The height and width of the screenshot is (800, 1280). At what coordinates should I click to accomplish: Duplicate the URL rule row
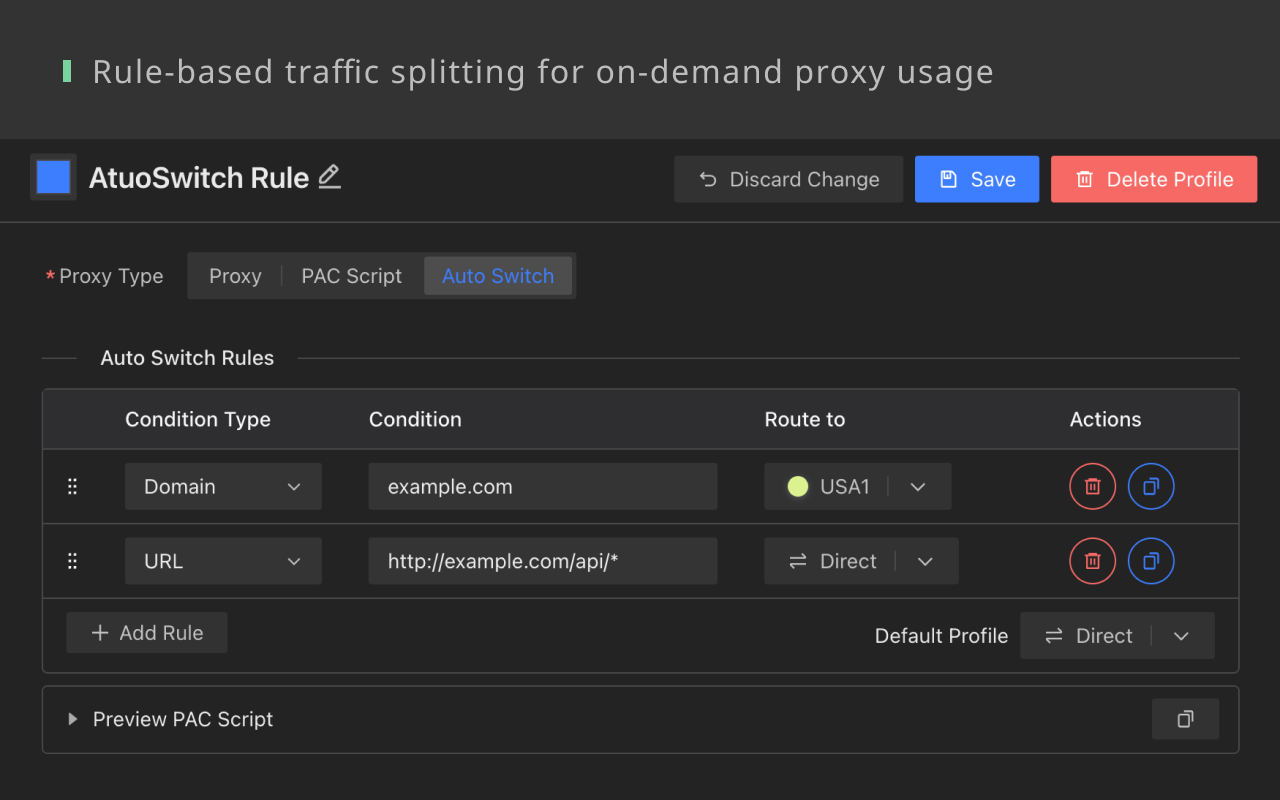[x=1151, y=561]
